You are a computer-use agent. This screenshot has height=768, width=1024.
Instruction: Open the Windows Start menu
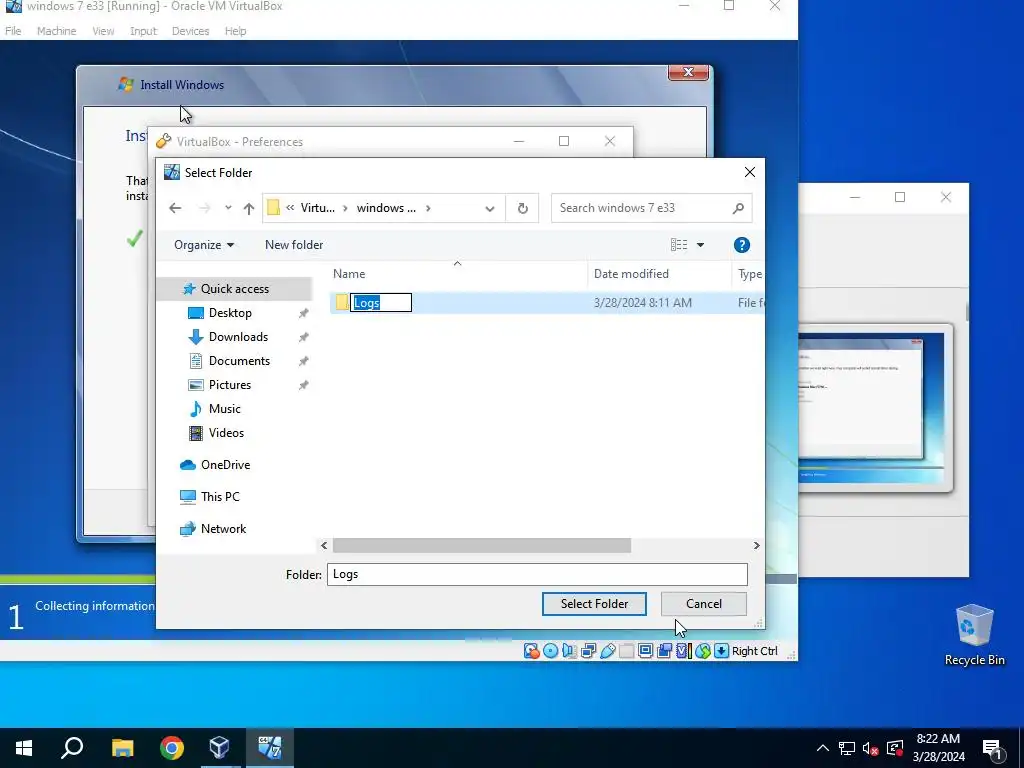point(24,748)
